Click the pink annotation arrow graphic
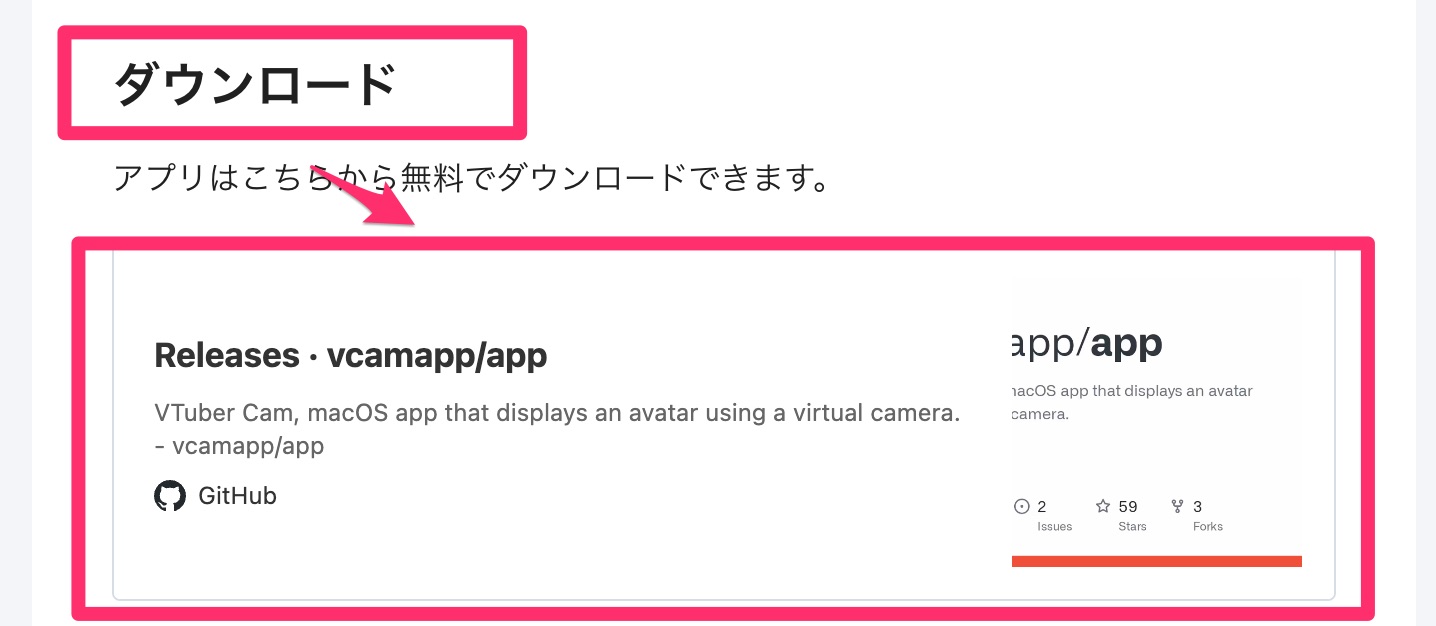 point(364,197)
